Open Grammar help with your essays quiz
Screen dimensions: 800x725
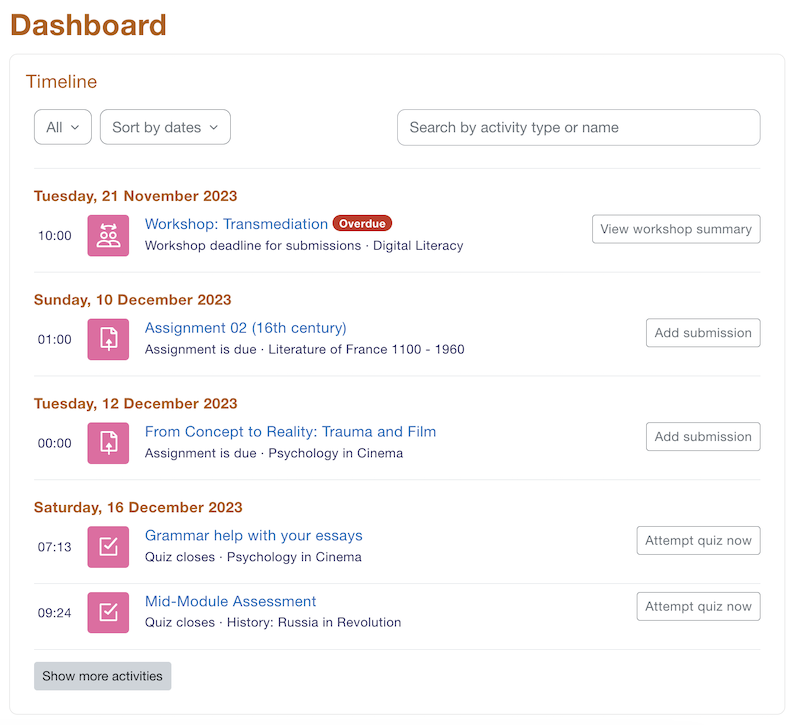click(x=253, y=536)
